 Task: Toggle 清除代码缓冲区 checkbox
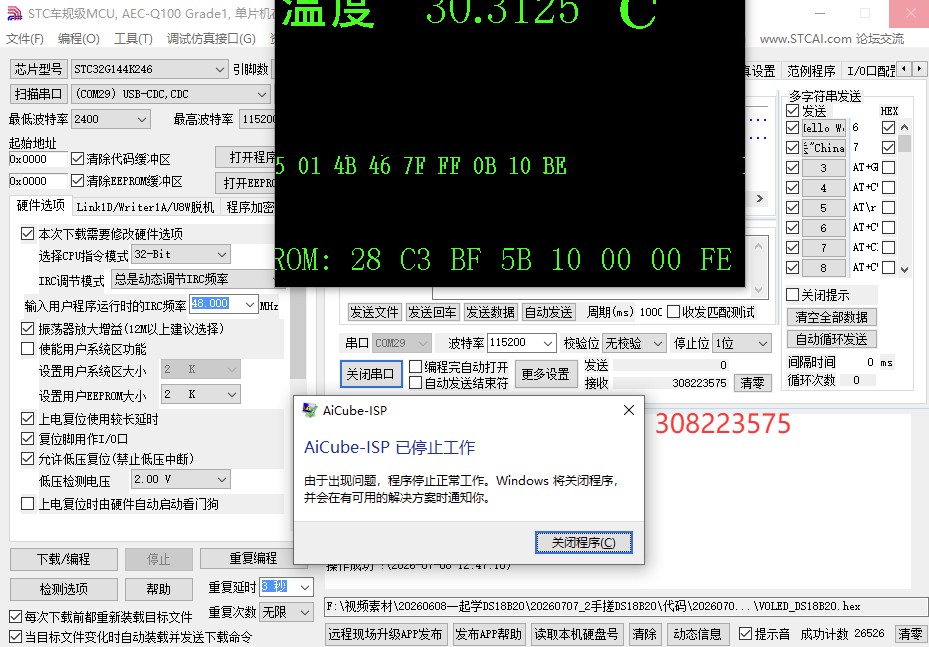pos(77,159)
